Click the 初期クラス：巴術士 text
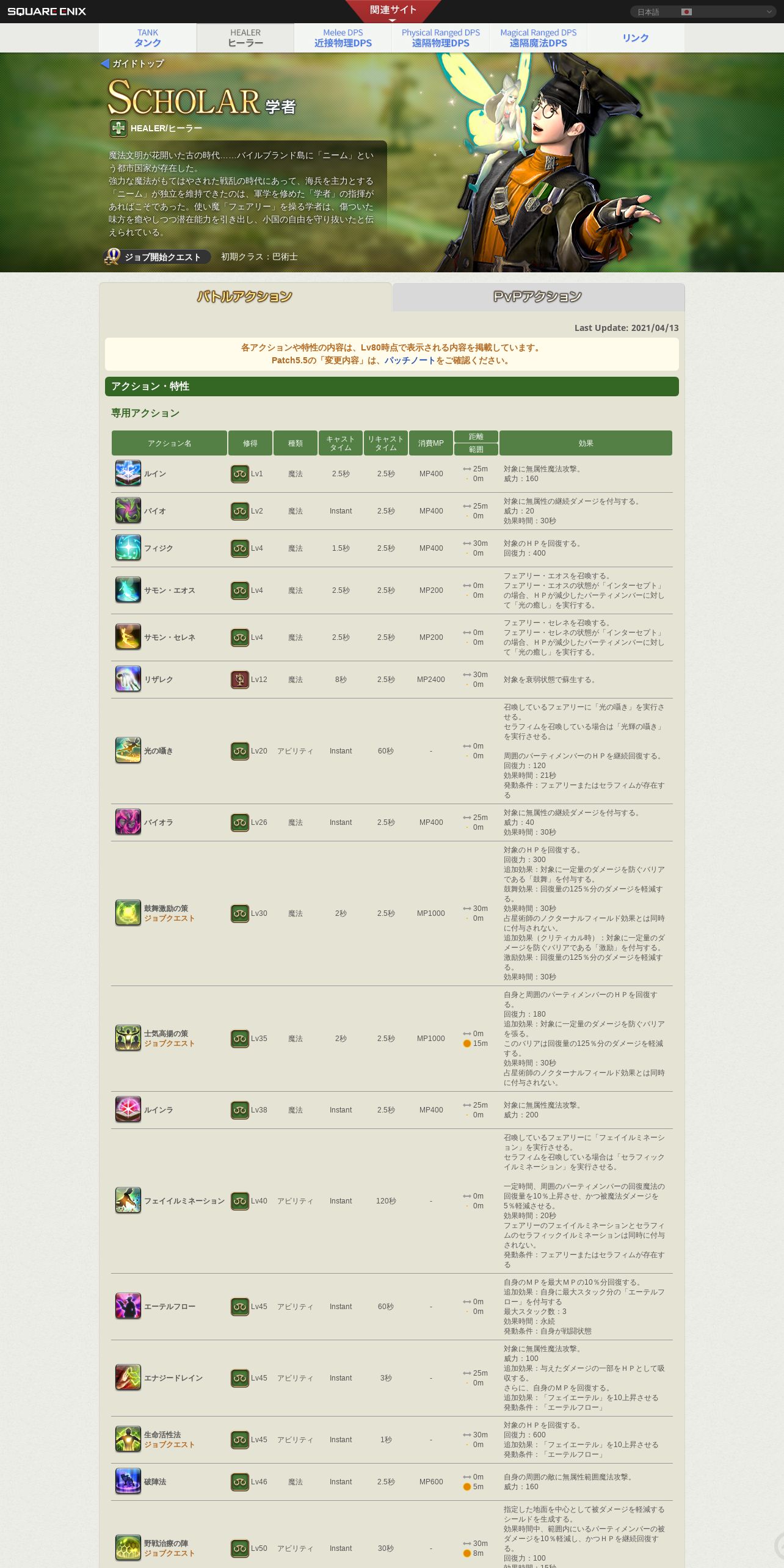Image resolution: width=784 pixels, height=1568 pixels. pos(260,257)
